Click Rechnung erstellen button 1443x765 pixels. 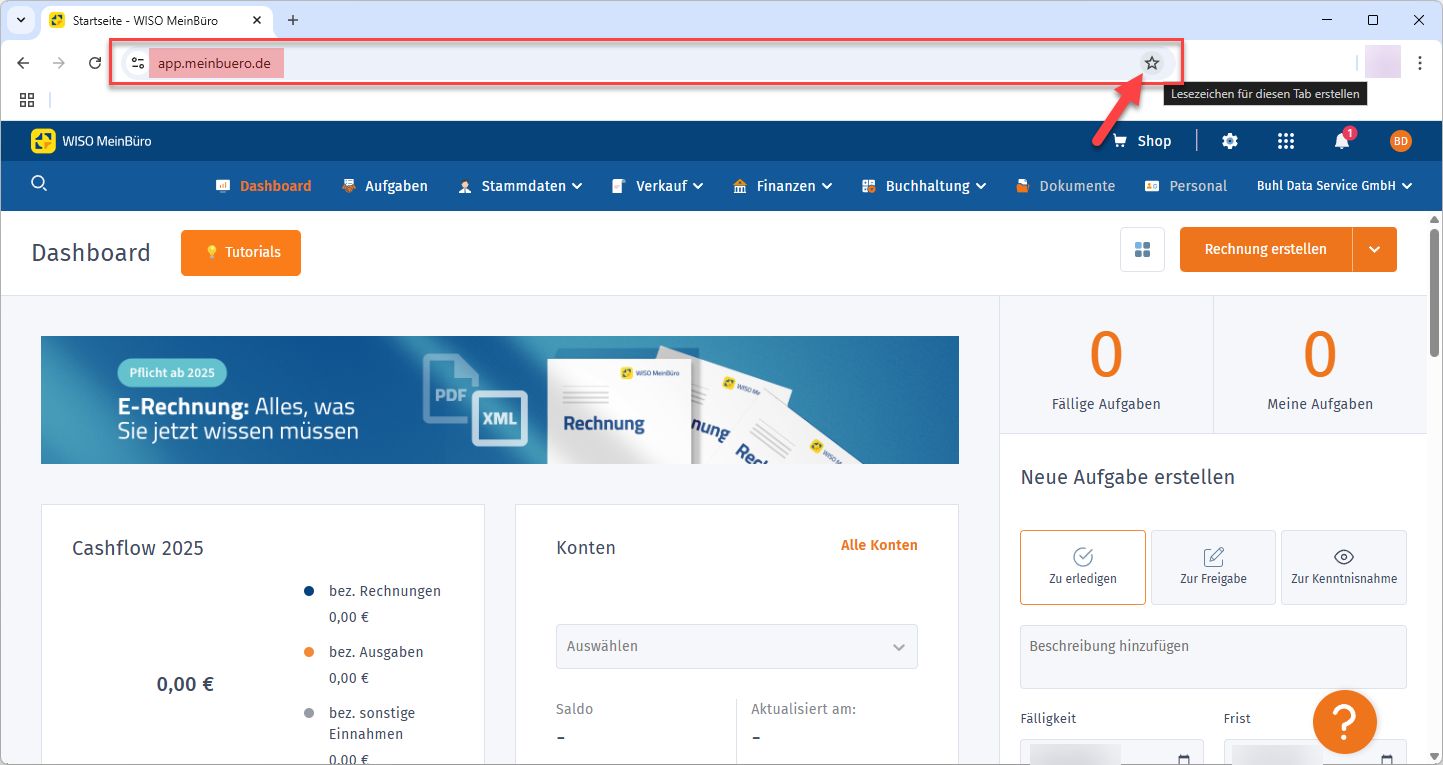[x=1266, y=249]
